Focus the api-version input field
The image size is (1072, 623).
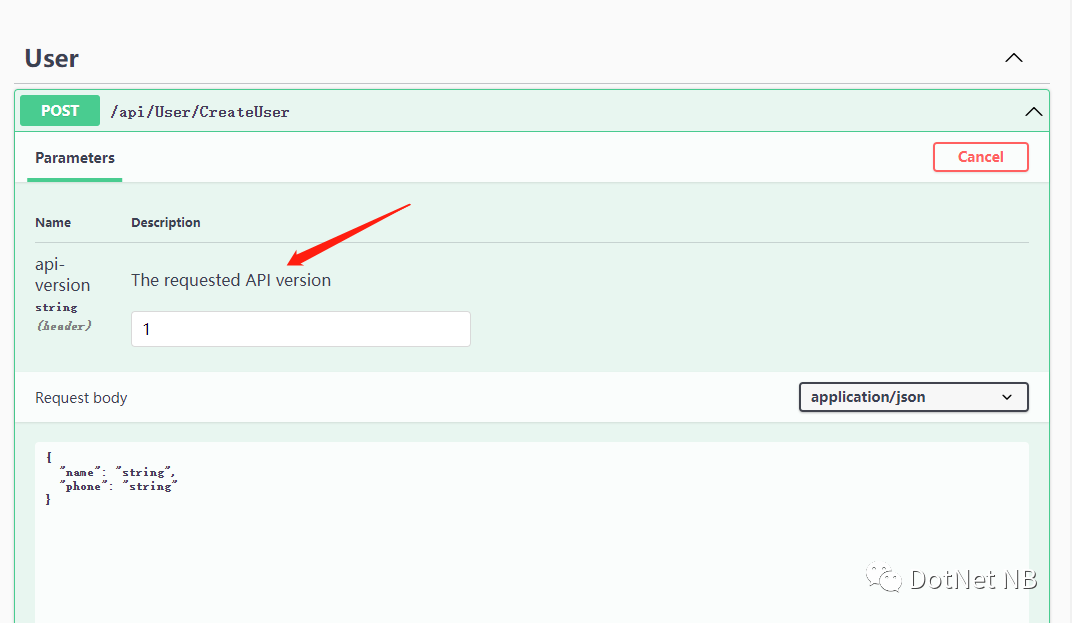pyautogui.click(x=300, y=329)
